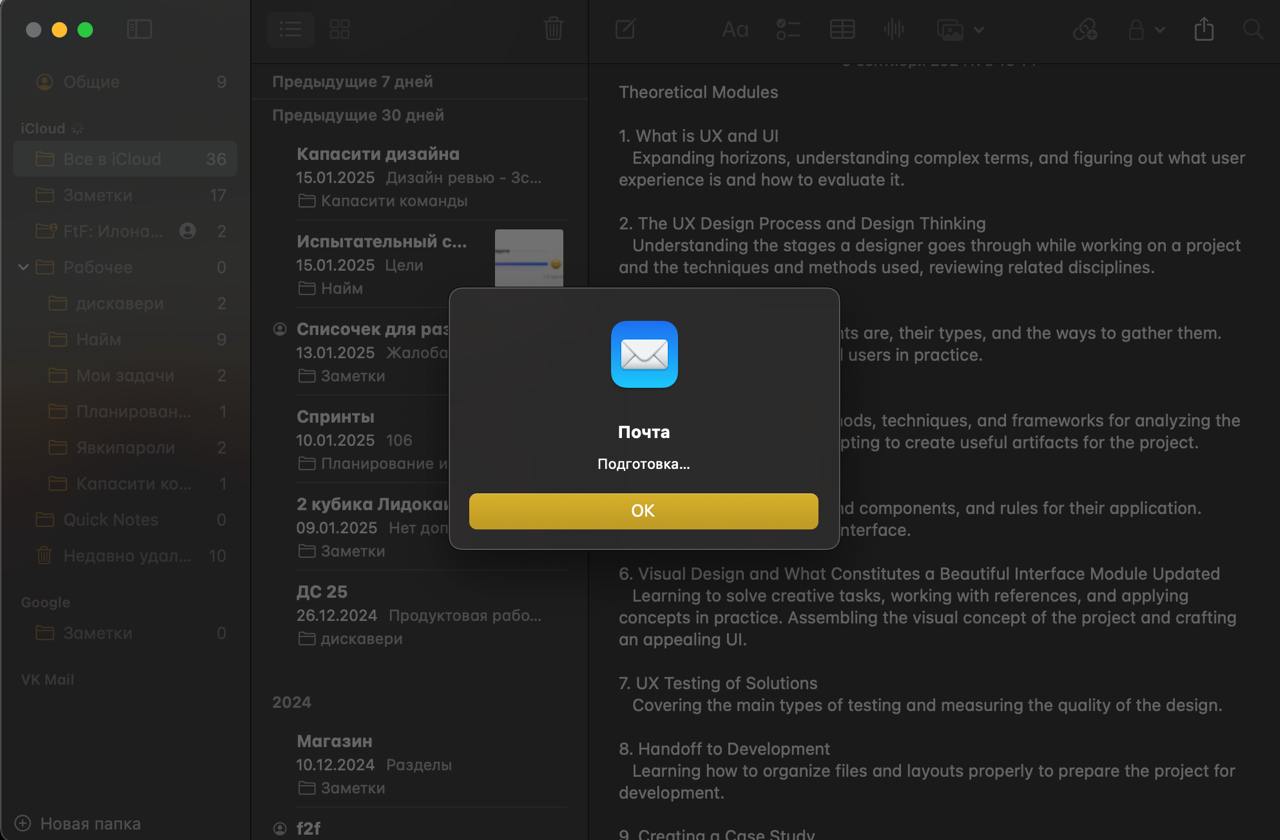
Task: Open the media insert photo dropdown
Action: point(960,30)
